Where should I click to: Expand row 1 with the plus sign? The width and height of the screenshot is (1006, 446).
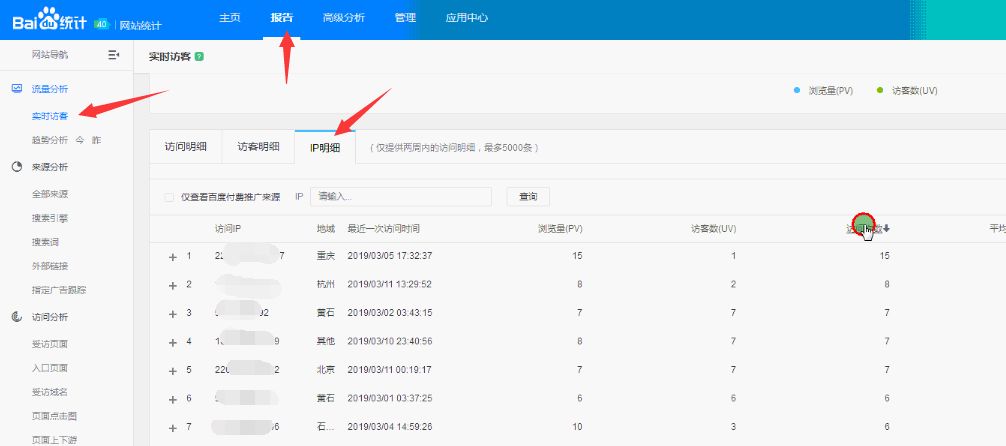(x=172, y=257)
